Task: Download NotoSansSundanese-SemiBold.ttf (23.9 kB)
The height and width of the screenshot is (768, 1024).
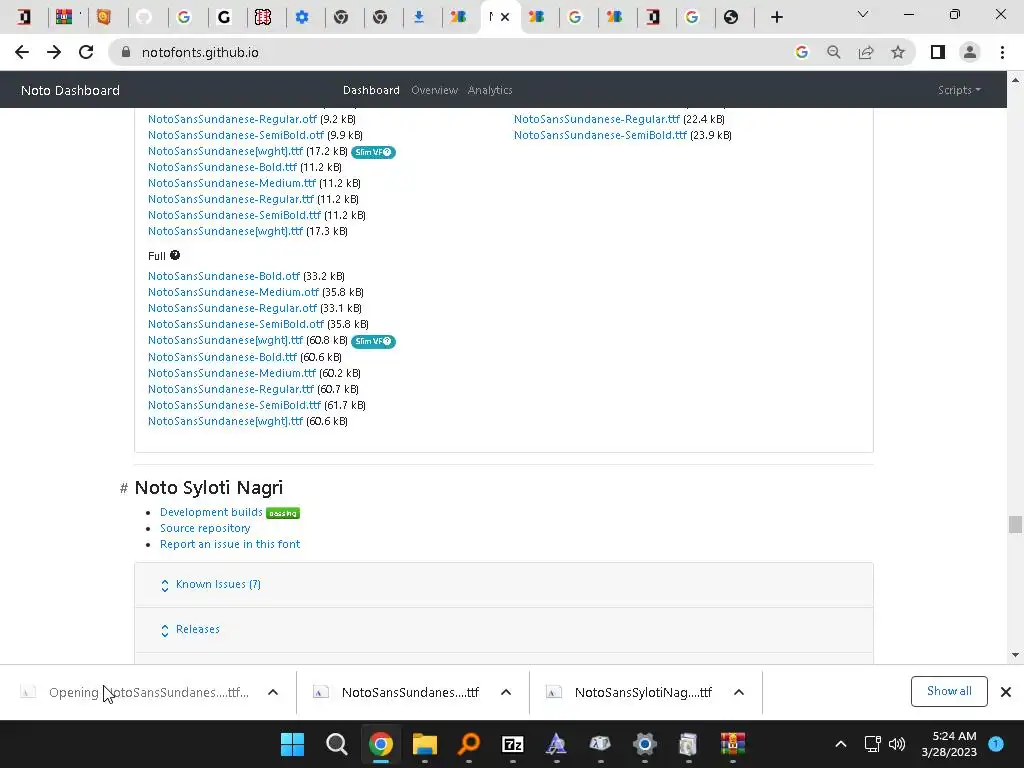Action: pyautogui.click(x=600, y=135)
